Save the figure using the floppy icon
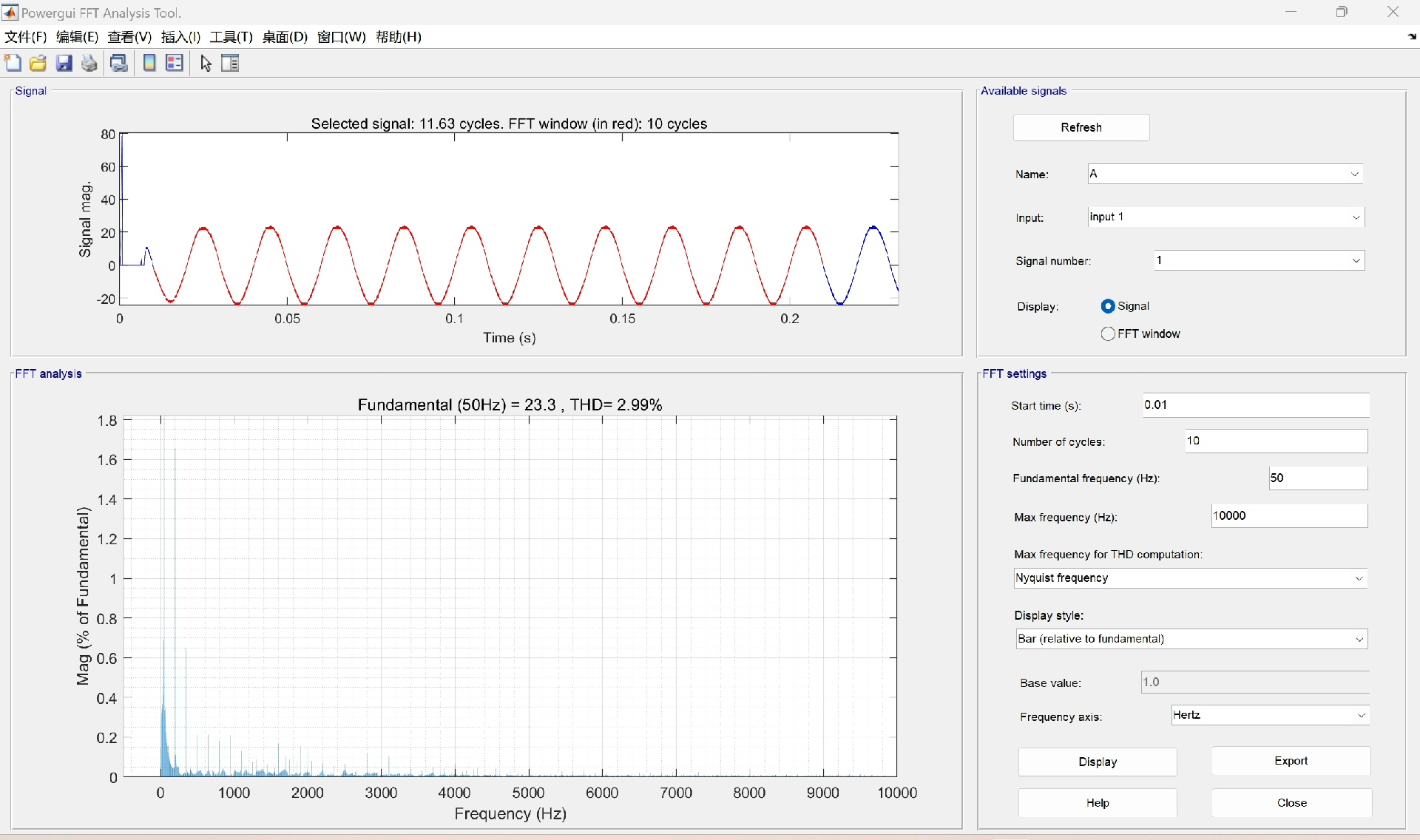This screenshot has width=1420, height=840. pos(64,64)
